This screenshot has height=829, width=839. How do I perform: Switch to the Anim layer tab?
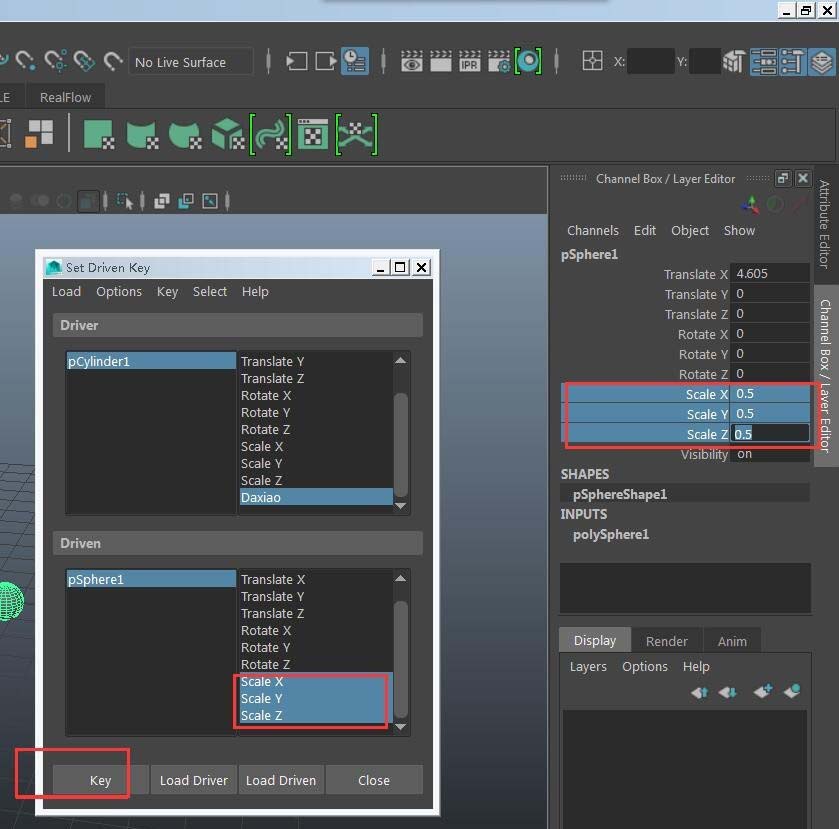point(732,641)
